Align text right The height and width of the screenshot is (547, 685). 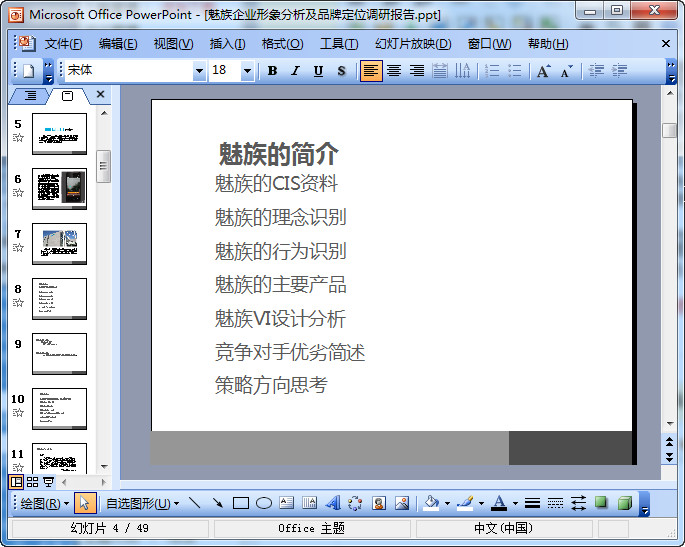417,70
